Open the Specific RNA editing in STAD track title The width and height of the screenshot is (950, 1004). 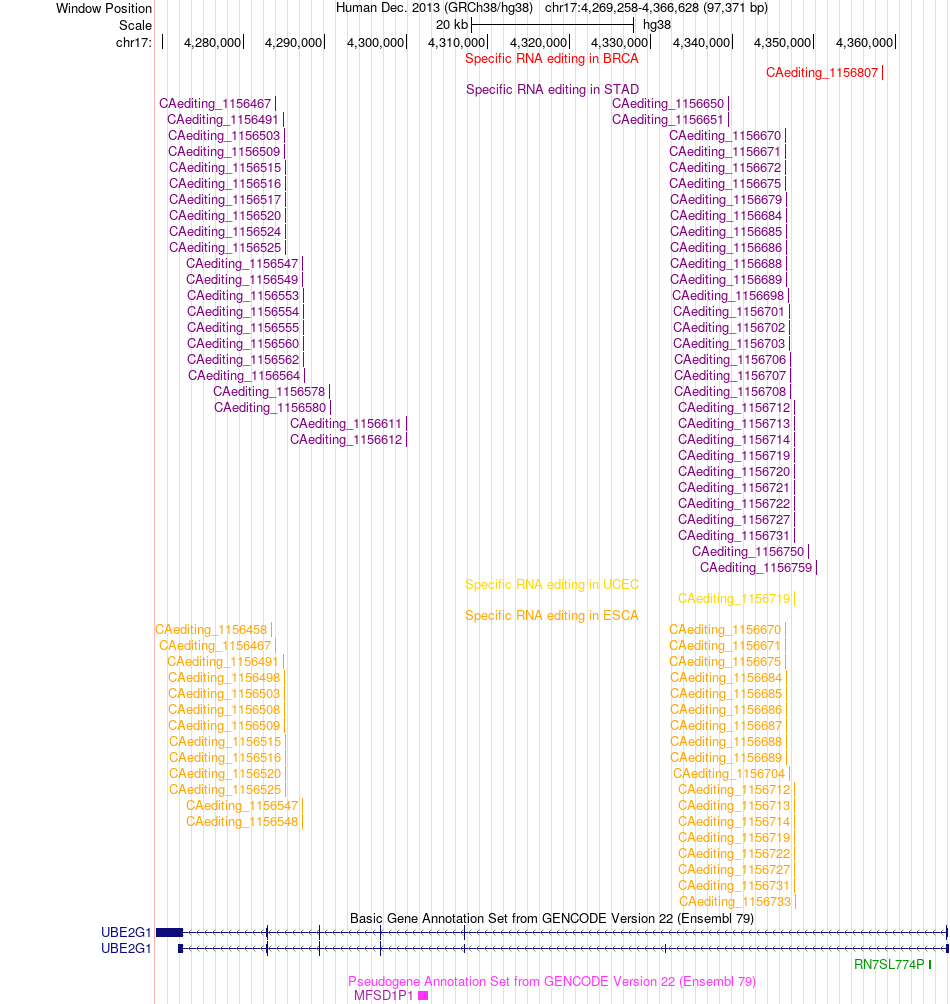[552, 90]
